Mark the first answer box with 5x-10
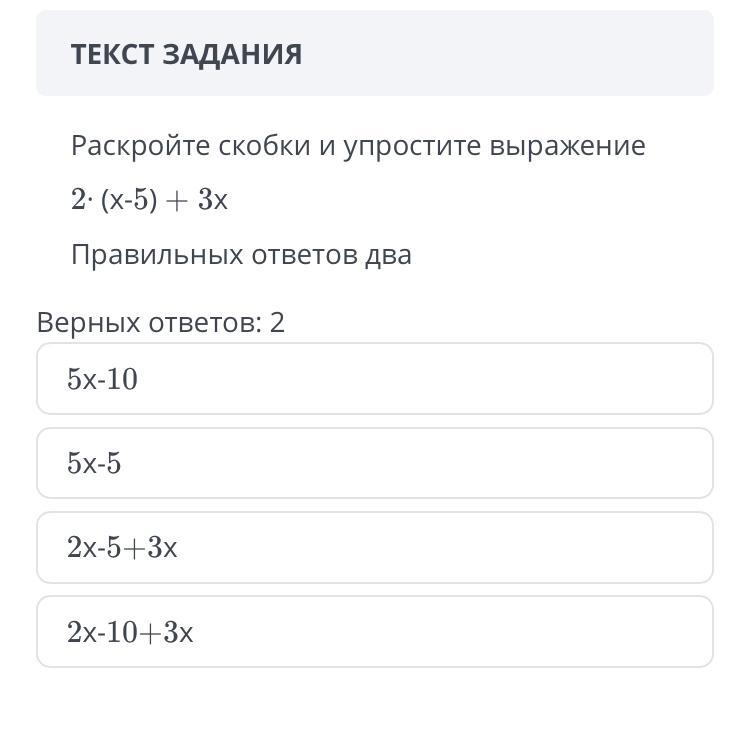This screenshot has width=750, height=732. pos(375,378)
